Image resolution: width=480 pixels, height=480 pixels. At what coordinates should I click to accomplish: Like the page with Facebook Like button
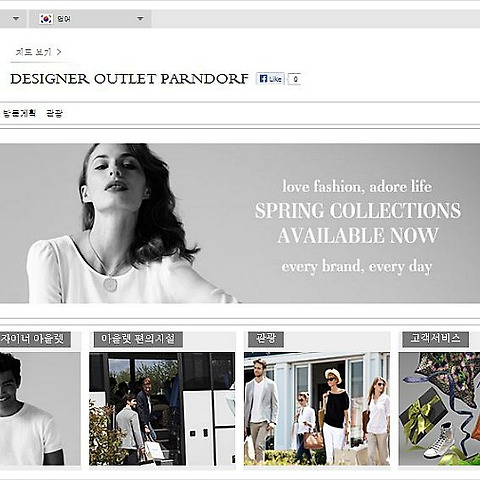[x=270, y=79]
